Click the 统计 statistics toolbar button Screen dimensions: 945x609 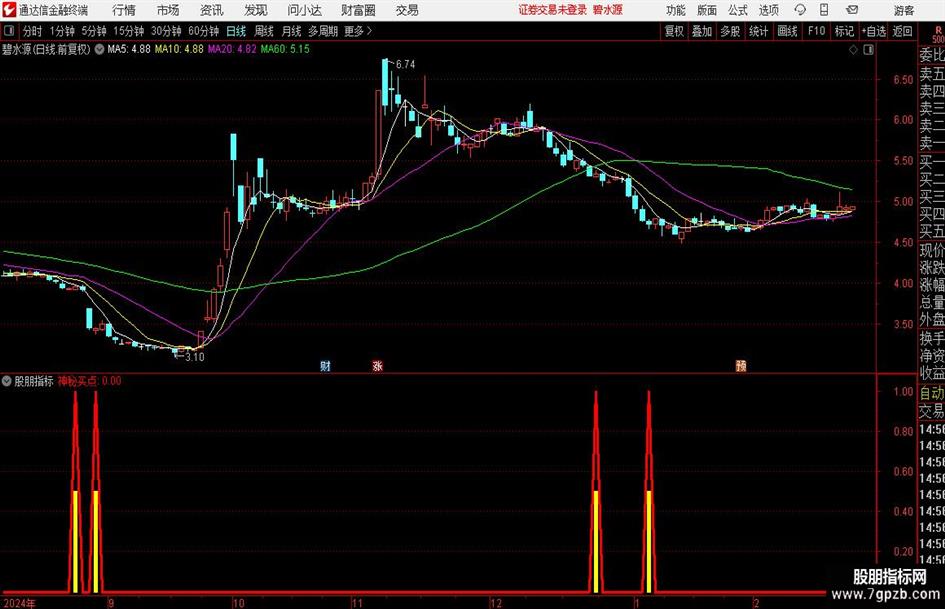[x=758, y=31]
